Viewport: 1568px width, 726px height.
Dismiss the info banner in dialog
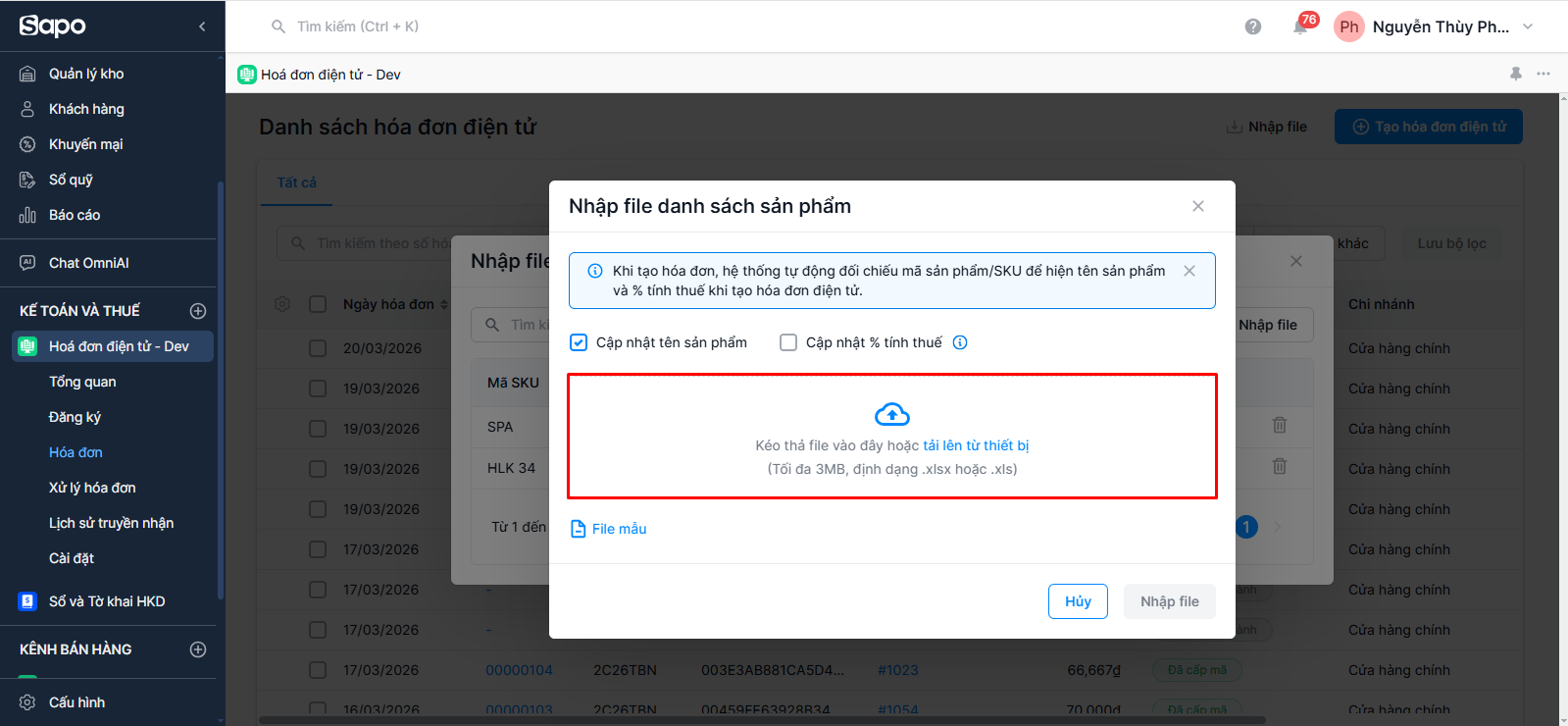(1189, 271)
